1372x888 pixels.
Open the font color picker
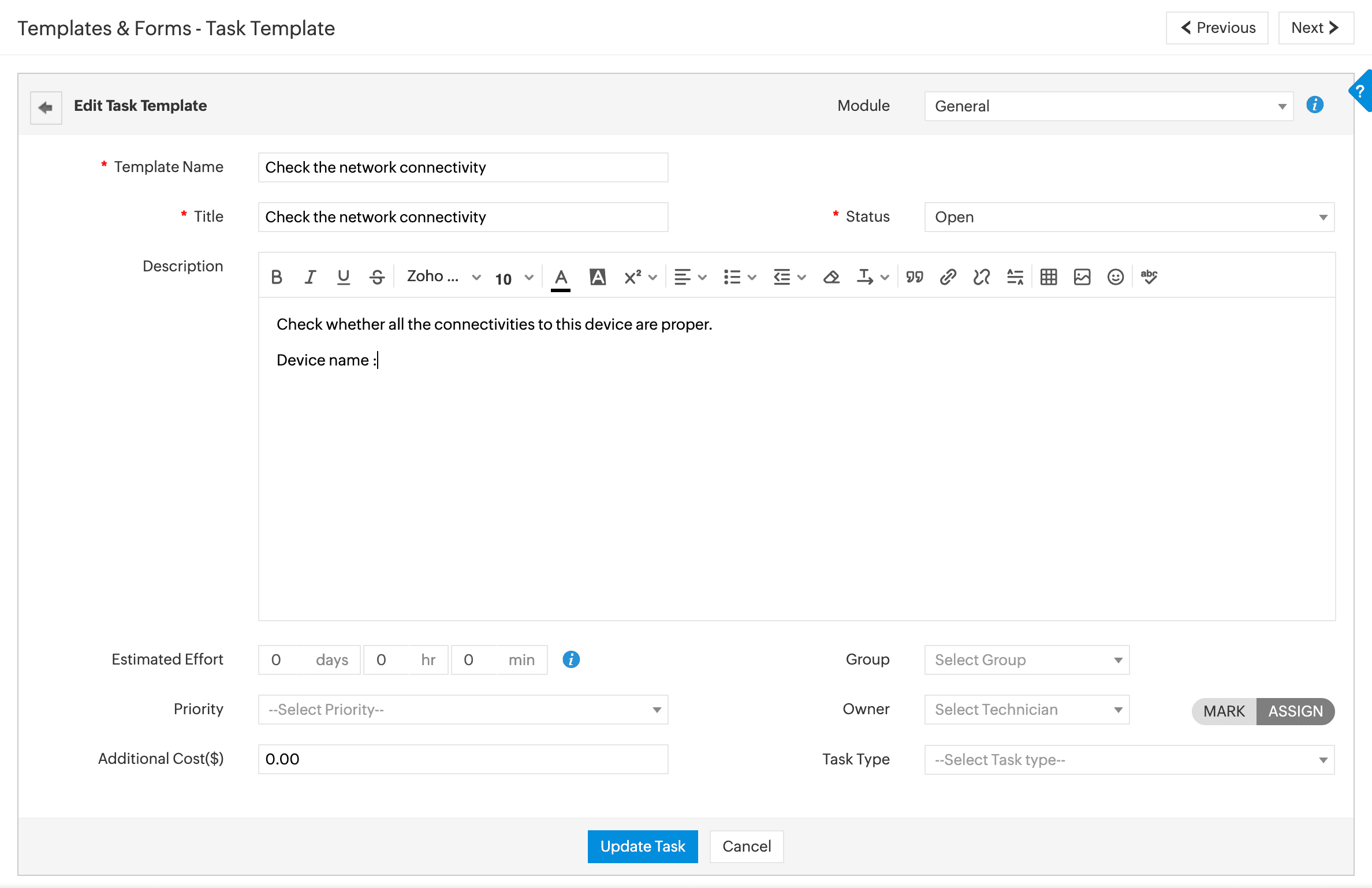[x=561, y=278]
